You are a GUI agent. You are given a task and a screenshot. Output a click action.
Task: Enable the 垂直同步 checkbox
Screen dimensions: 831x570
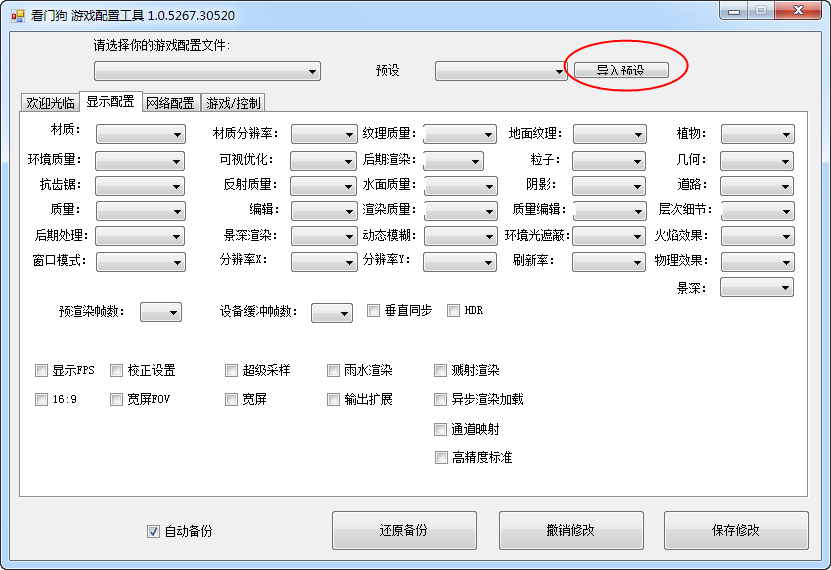coord(374,310)
